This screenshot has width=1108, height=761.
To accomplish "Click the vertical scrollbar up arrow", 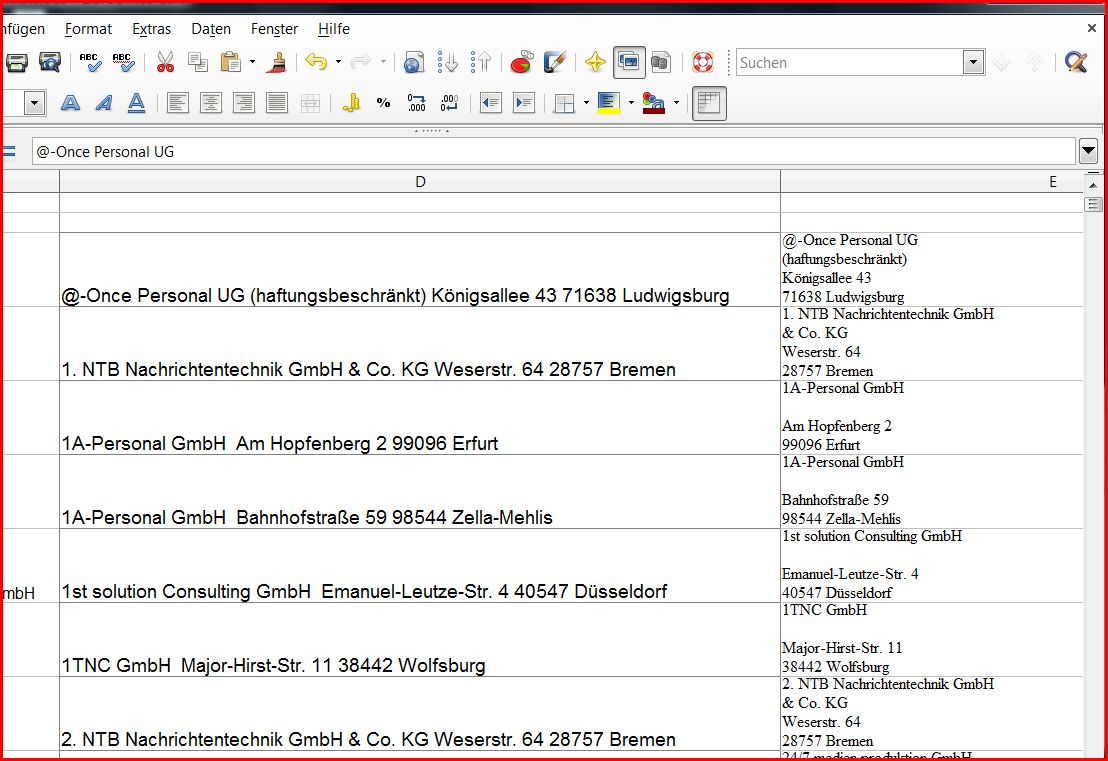I will [1092, 185].
